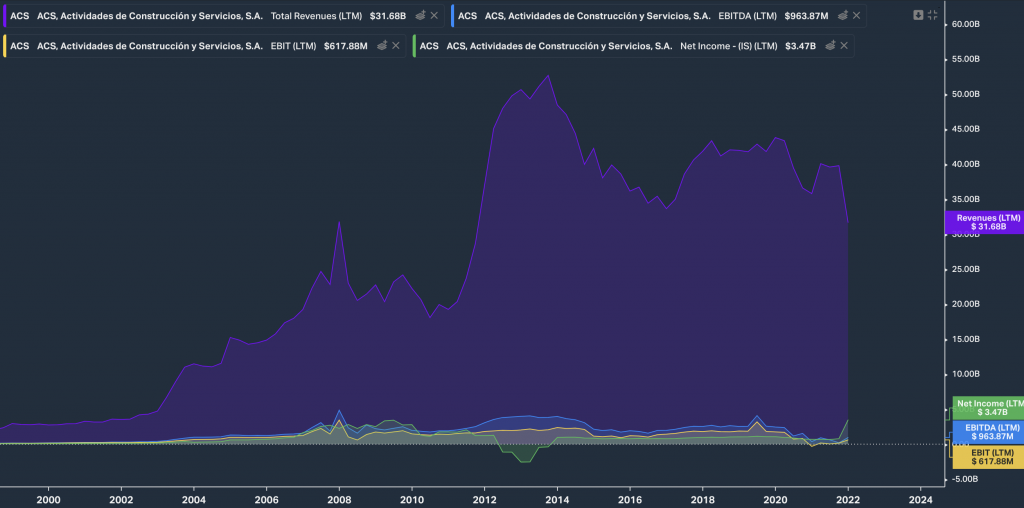Remove the EBIT (LTM) series
The height and width of the screenshot is (508, 1024).
(396, 46)
